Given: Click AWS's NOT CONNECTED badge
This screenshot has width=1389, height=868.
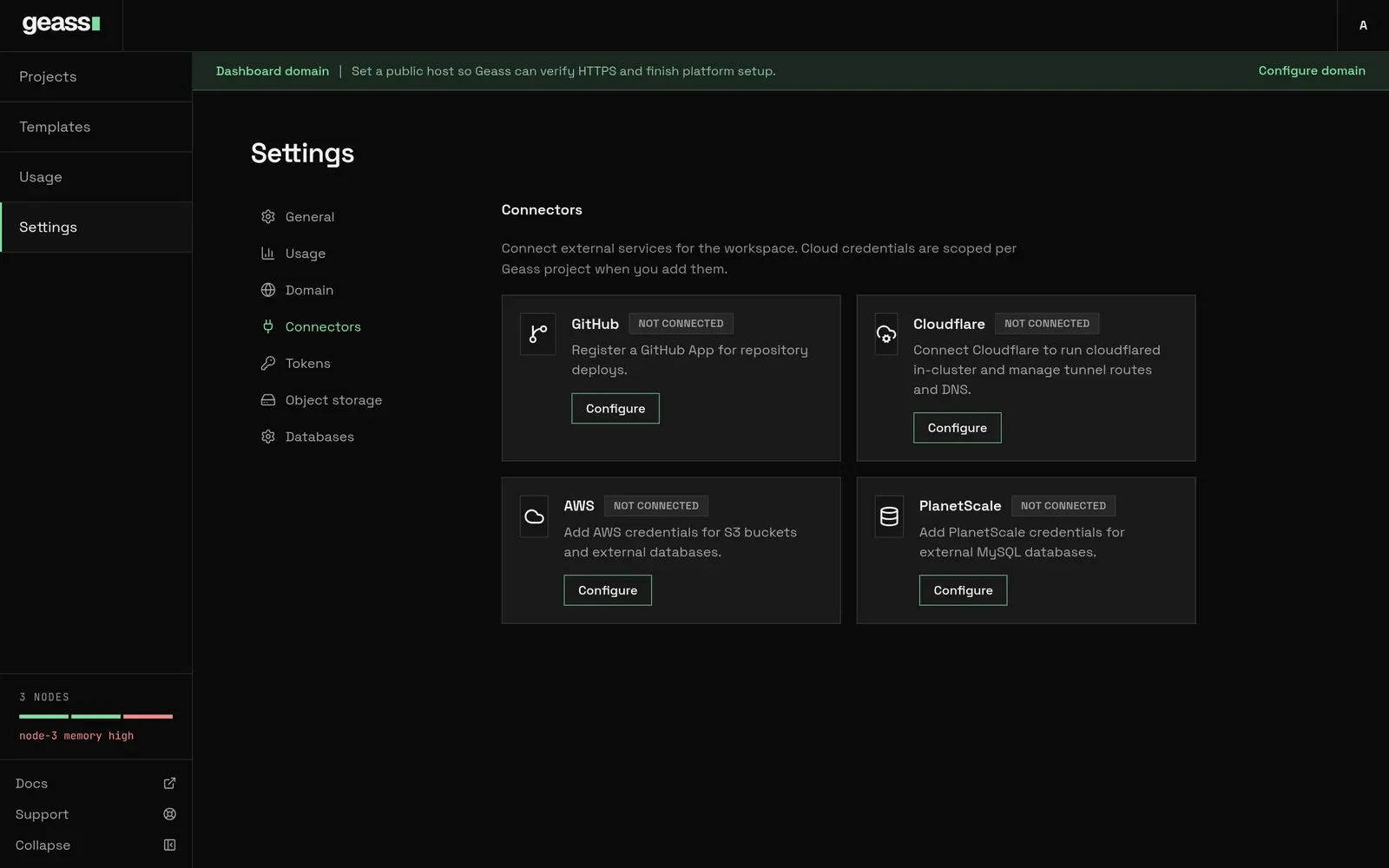Looking at the screenshot, I should (656, 506).
